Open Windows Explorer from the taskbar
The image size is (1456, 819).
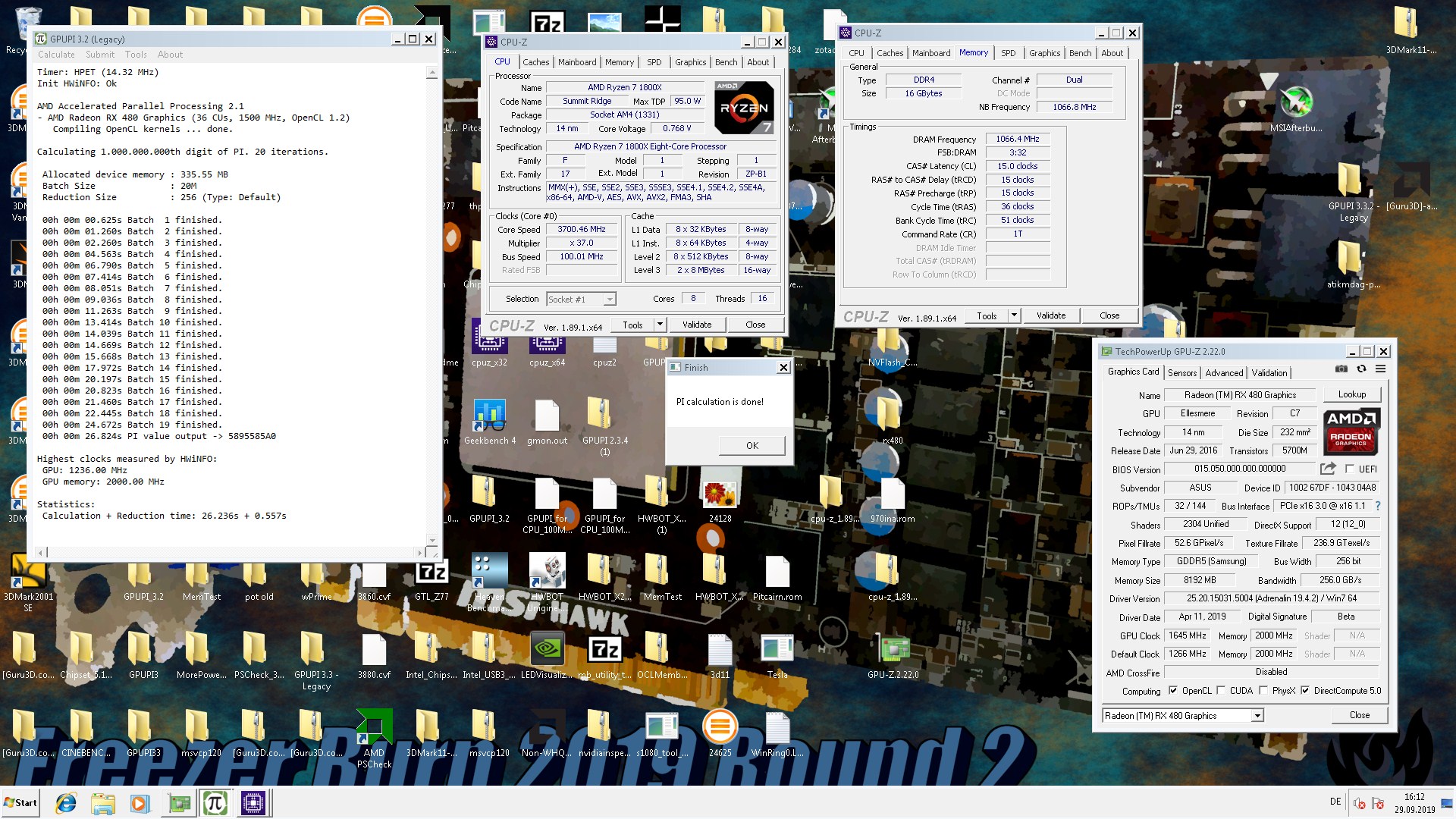102,803
